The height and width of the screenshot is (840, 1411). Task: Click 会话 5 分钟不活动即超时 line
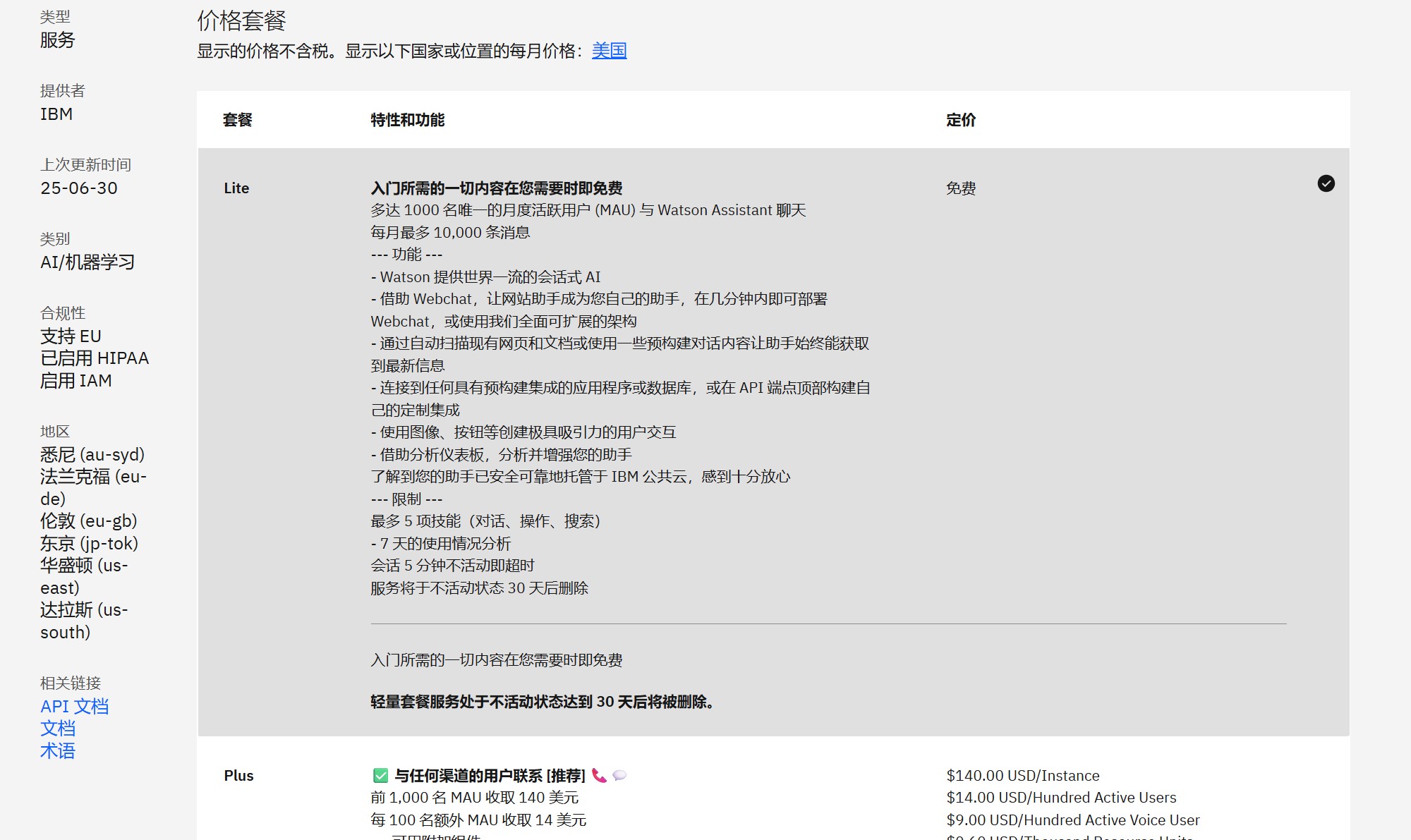pyautogui.click(x=452, y=566)
